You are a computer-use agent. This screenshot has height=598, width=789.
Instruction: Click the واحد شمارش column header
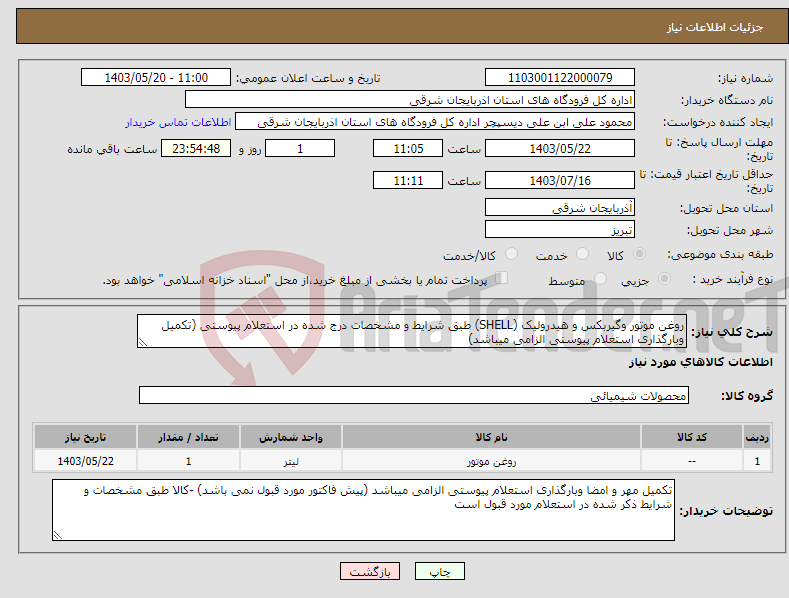[291, 437]
